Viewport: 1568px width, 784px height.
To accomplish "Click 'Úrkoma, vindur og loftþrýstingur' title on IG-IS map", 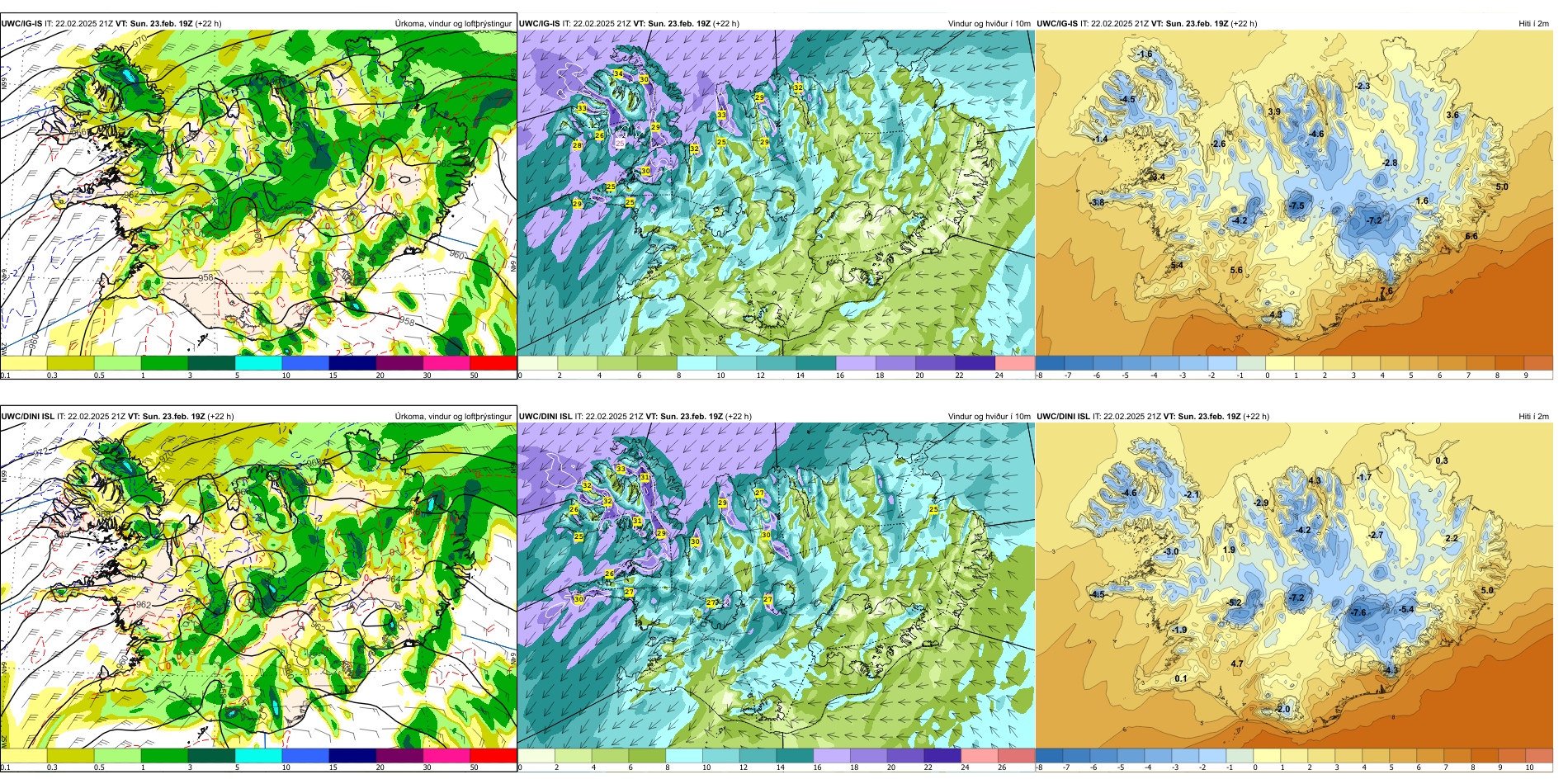I will pyautogui.click(x=453, y=24).
